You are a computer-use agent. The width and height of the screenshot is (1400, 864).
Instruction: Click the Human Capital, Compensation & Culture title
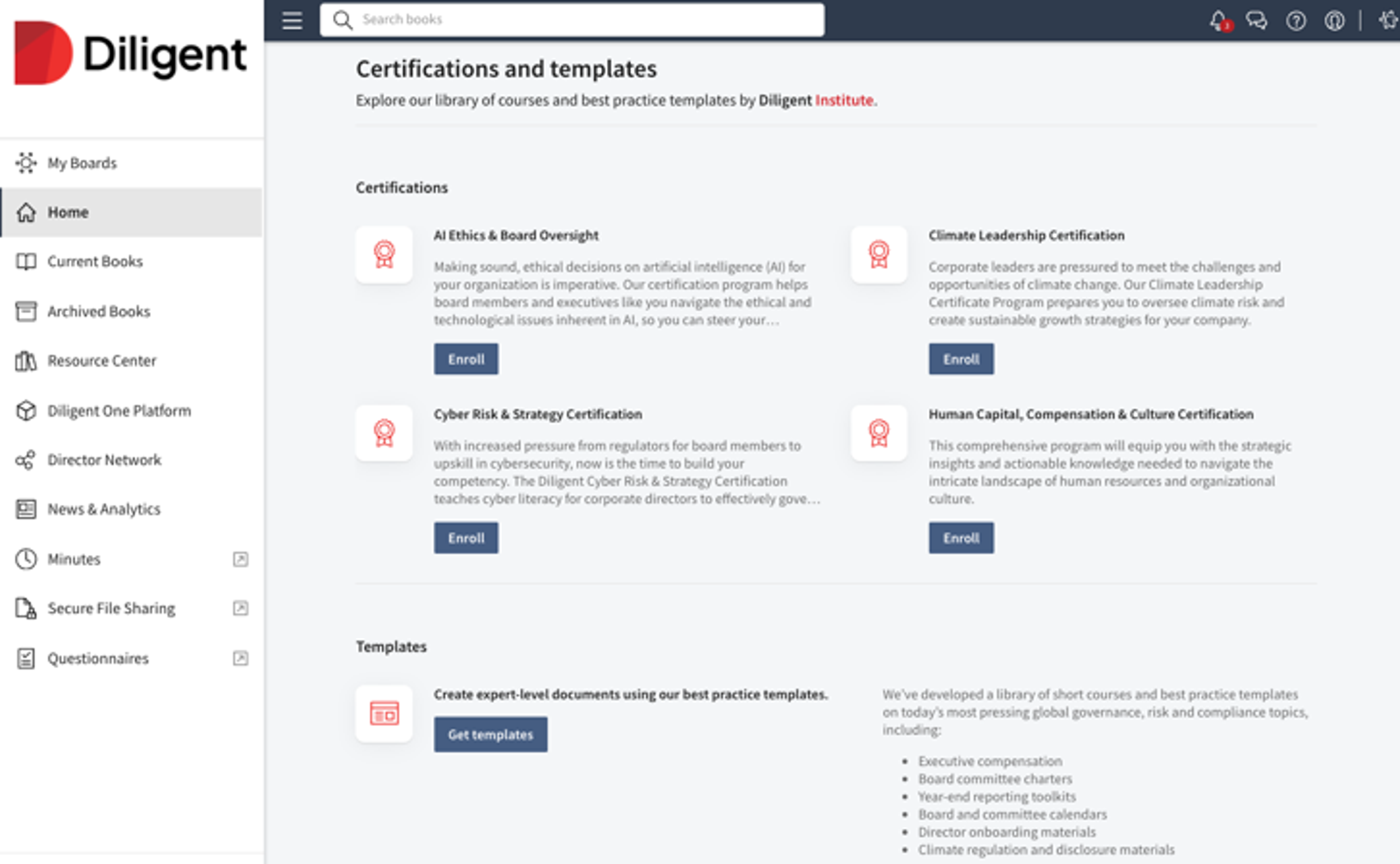point(1091,414)
